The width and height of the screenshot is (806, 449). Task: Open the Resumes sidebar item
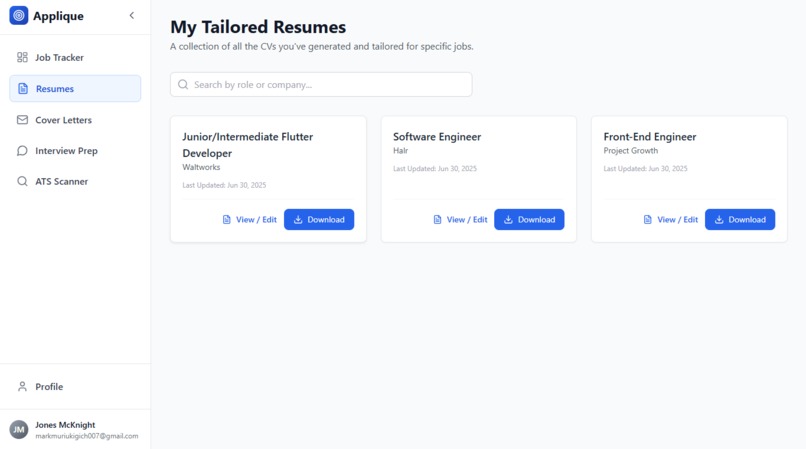75,88
